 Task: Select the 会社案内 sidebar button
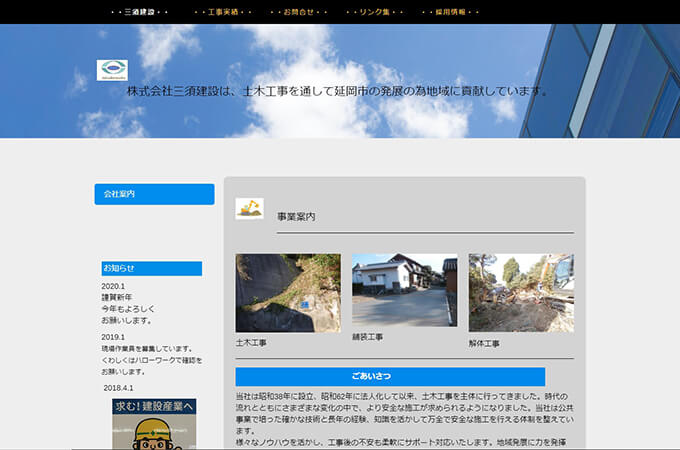154,194
